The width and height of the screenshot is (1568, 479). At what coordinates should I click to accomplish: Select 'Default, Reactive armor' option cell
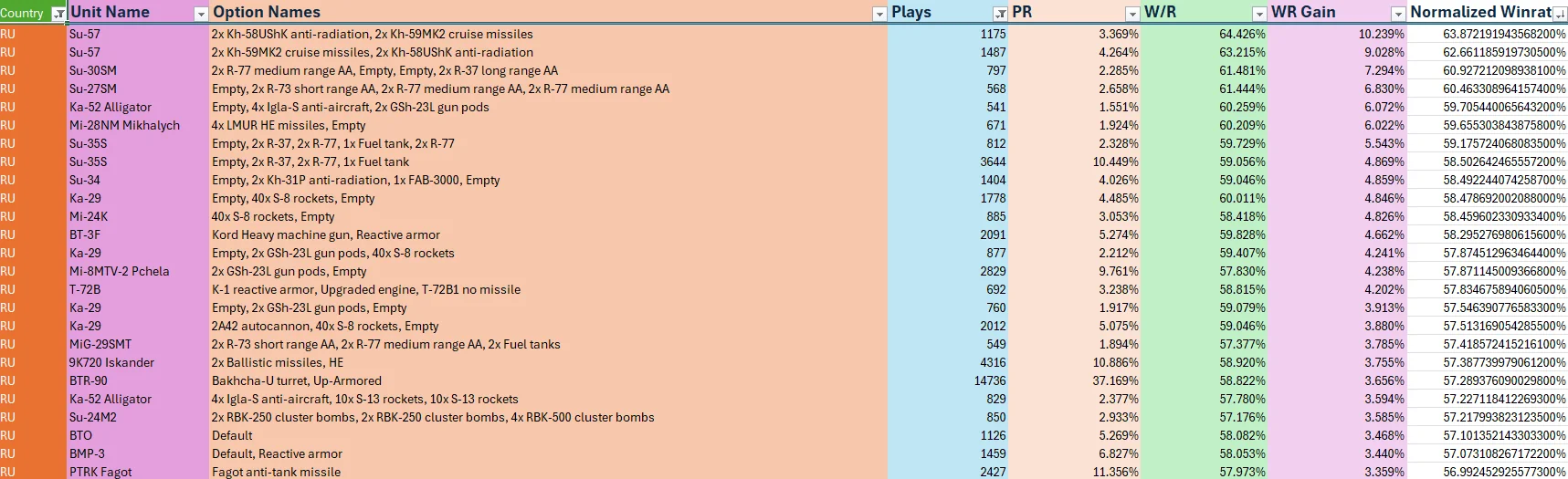click(x=549, y=453)
